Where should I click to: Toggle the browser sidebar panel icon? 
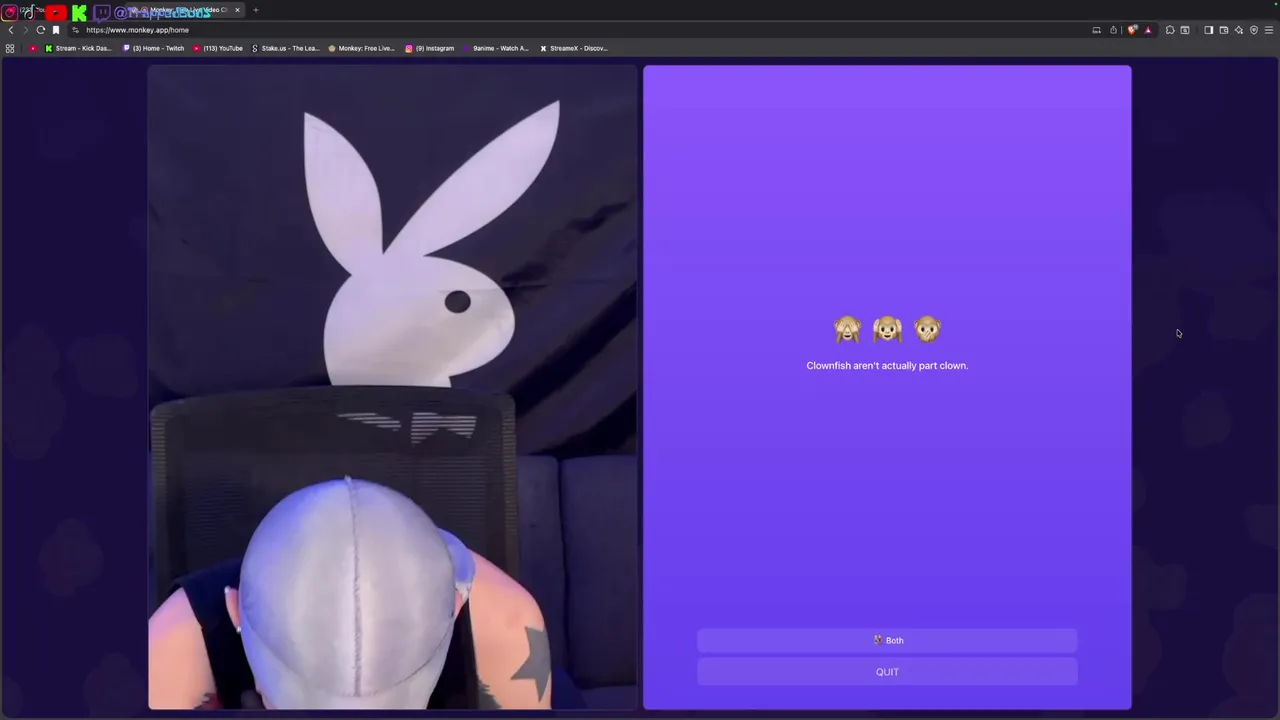1208,30
